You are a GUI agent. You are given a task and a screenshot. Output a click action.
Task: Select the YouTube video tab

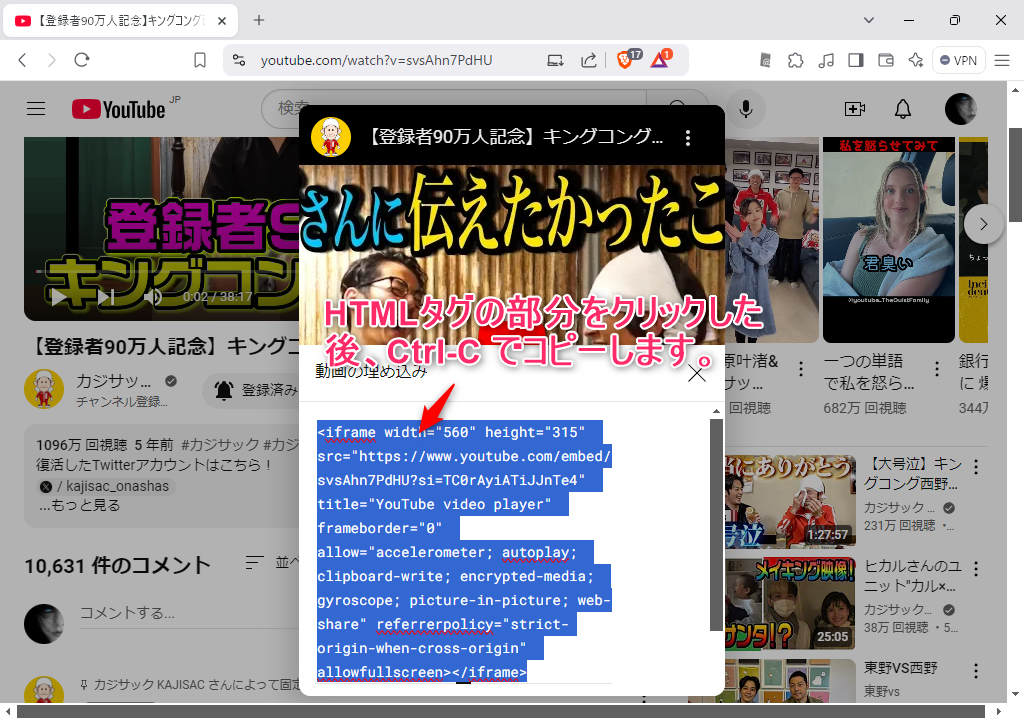click(121, 21)
